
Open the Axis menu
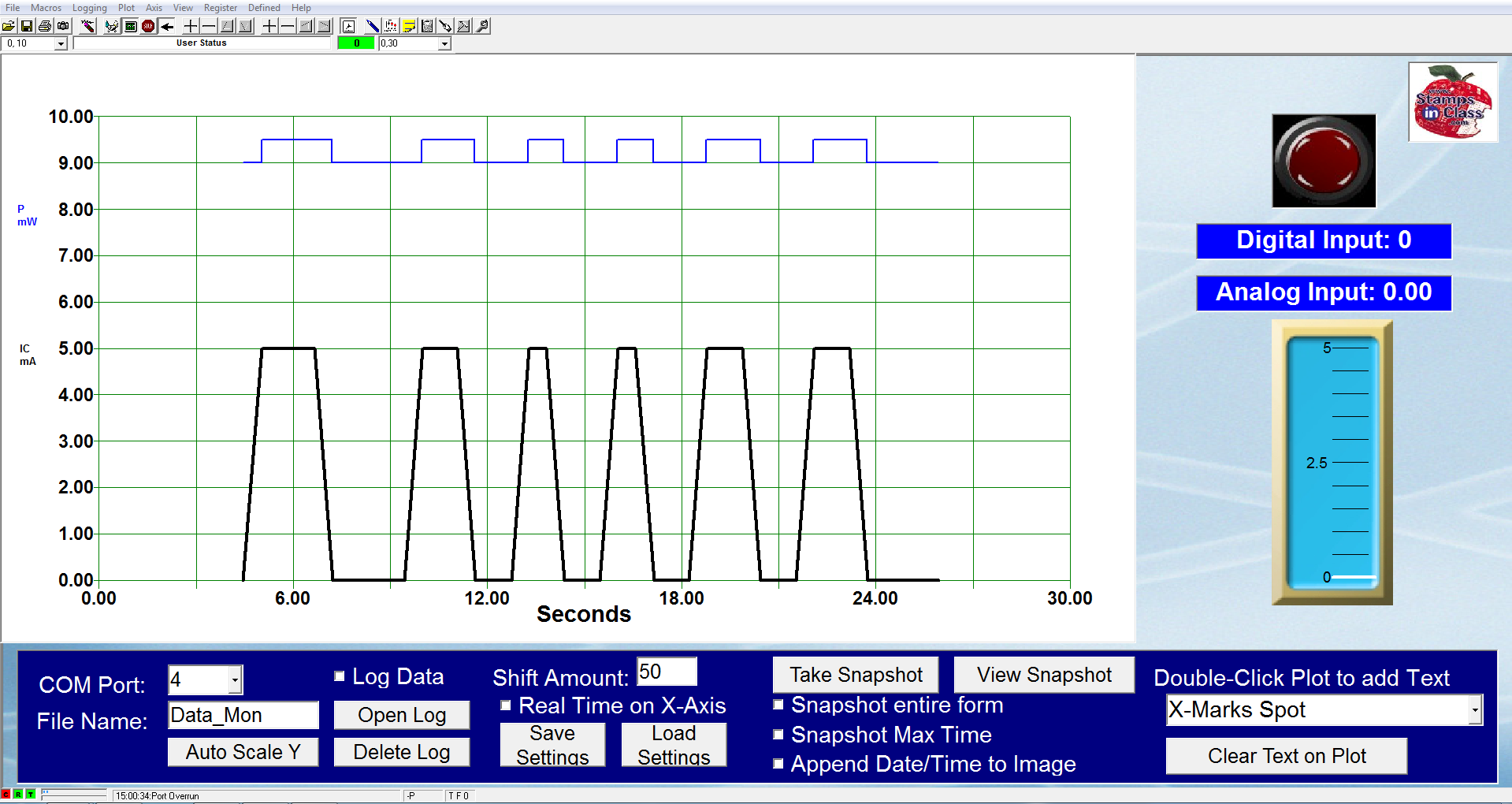pyautogui.click(x=154, y=8)
